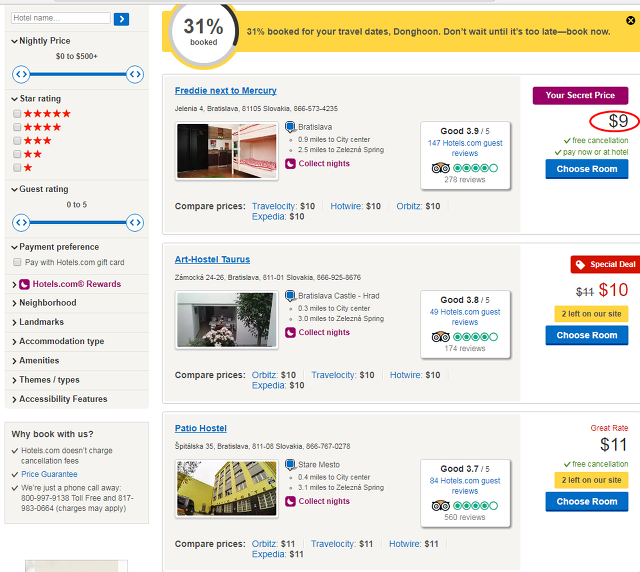640x572 pixels.
Task: Click TripAdvisor rating bubbles above 560 reviews
Action: 476,506
